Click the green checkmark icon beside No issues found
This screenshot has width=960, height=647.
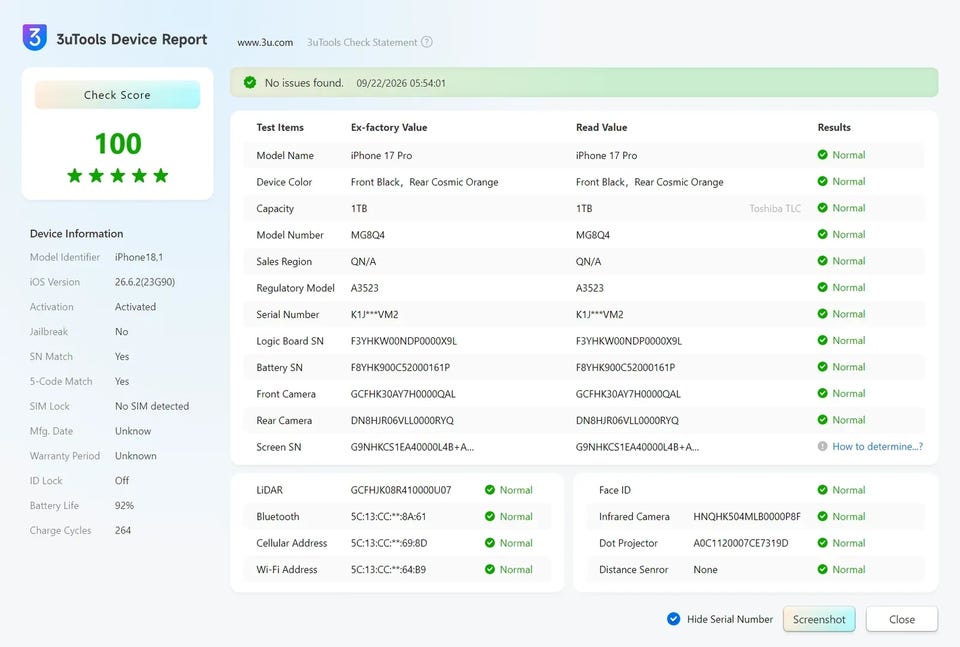pos(250,83)
